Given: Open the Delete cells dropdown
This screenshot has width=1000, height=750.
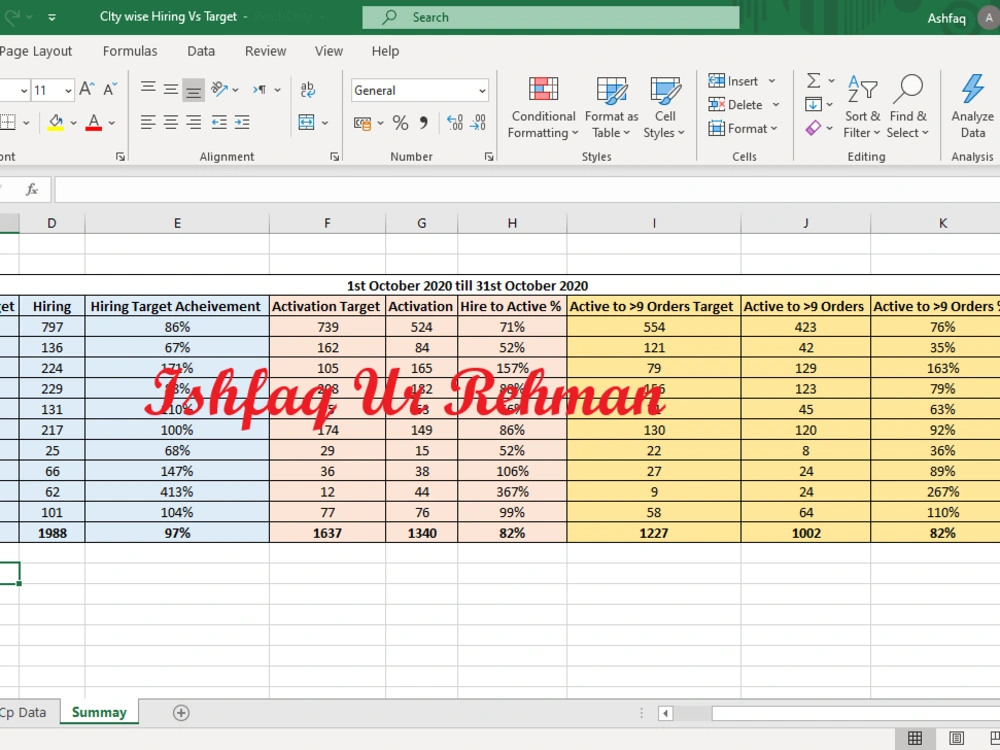Looking at the screenshot, I should (776, 105).
